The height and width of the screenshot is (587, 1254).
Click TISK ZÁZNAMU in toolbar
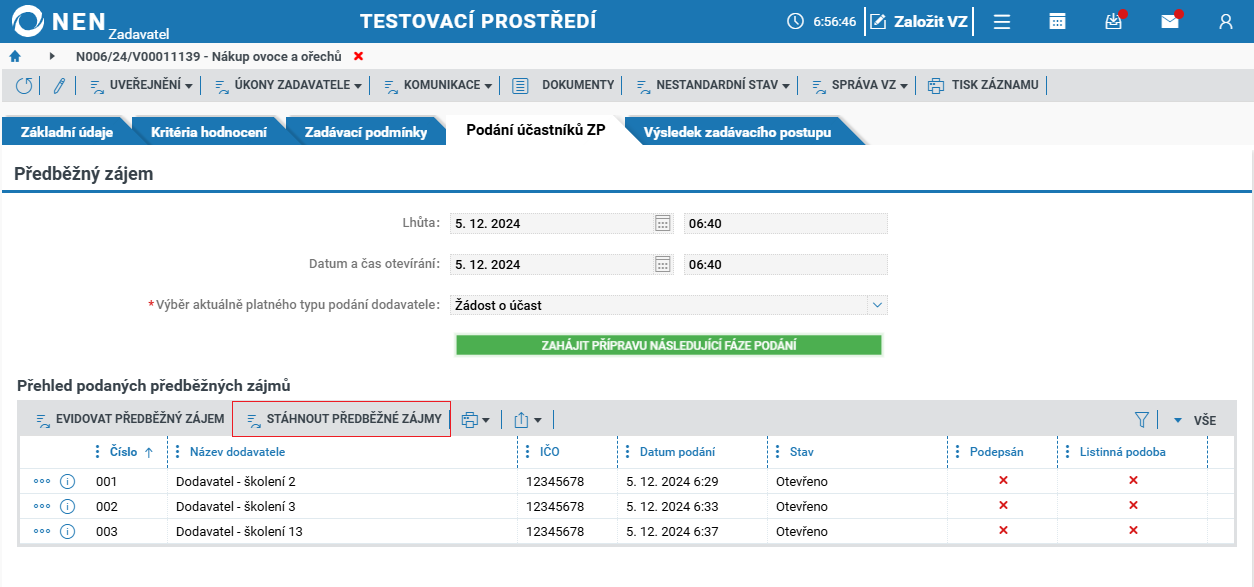pos(984,86)
